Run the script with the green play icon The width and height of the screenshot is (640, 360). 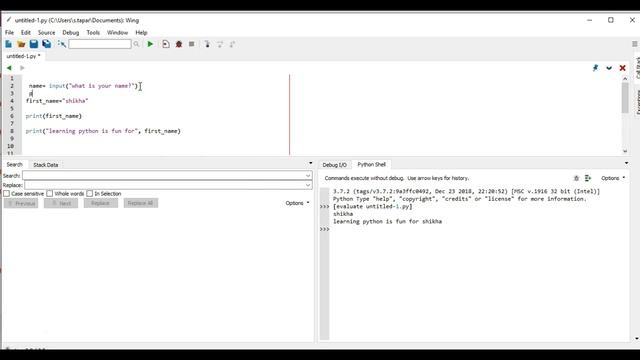[150, 44]
